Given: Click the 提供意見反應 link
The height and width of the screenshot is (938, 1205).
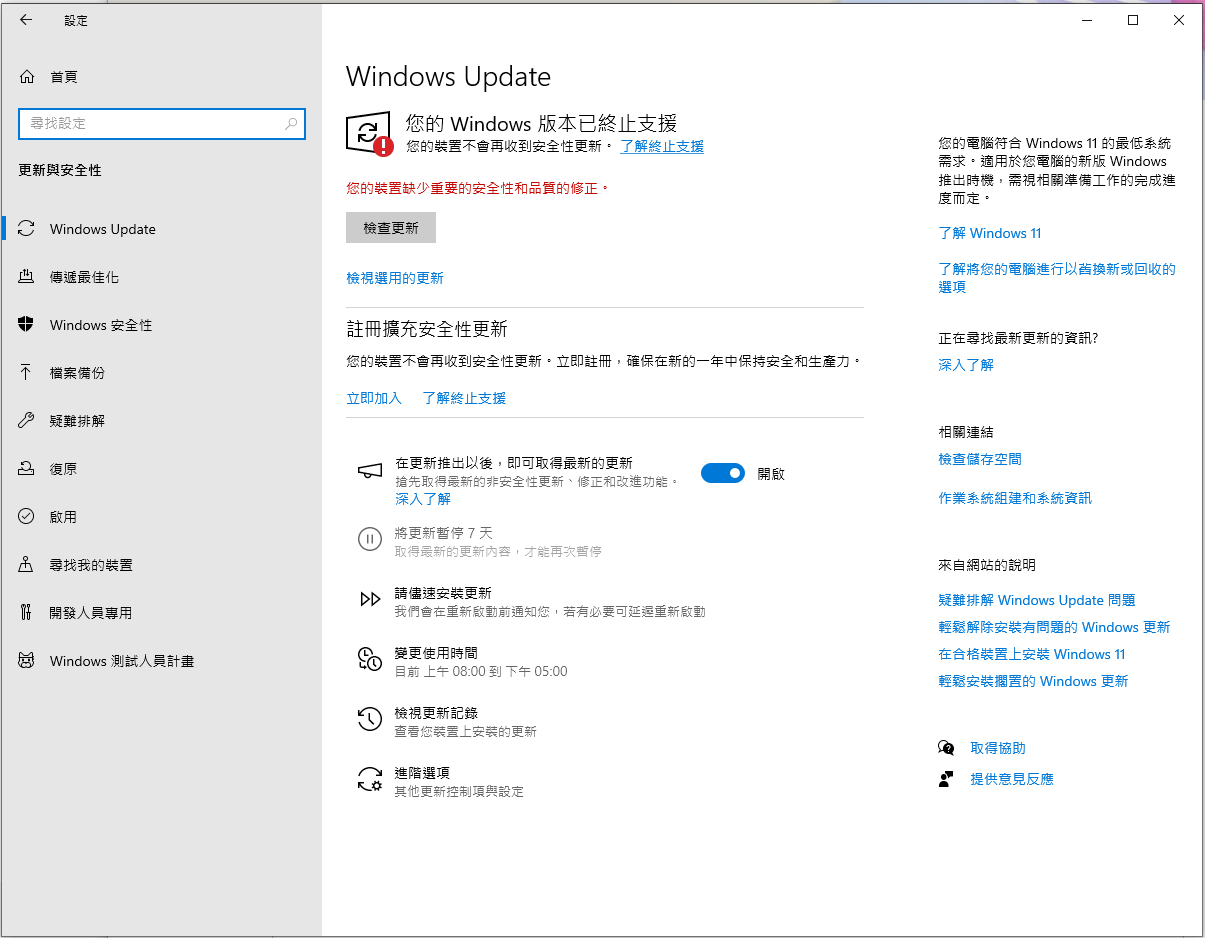Looking at the screenshot, I should pos(1012,779).
